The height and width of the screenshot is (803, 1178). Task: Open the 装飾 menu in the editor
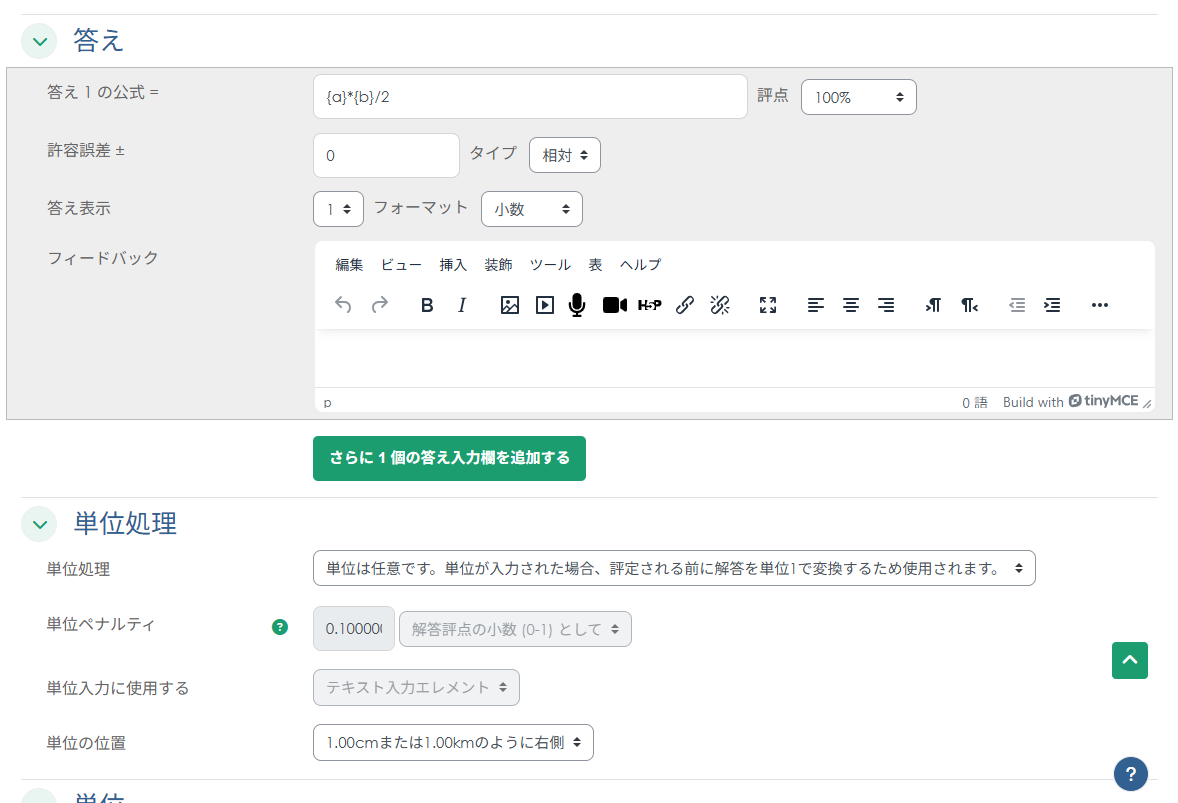click(x=498, y=265)
